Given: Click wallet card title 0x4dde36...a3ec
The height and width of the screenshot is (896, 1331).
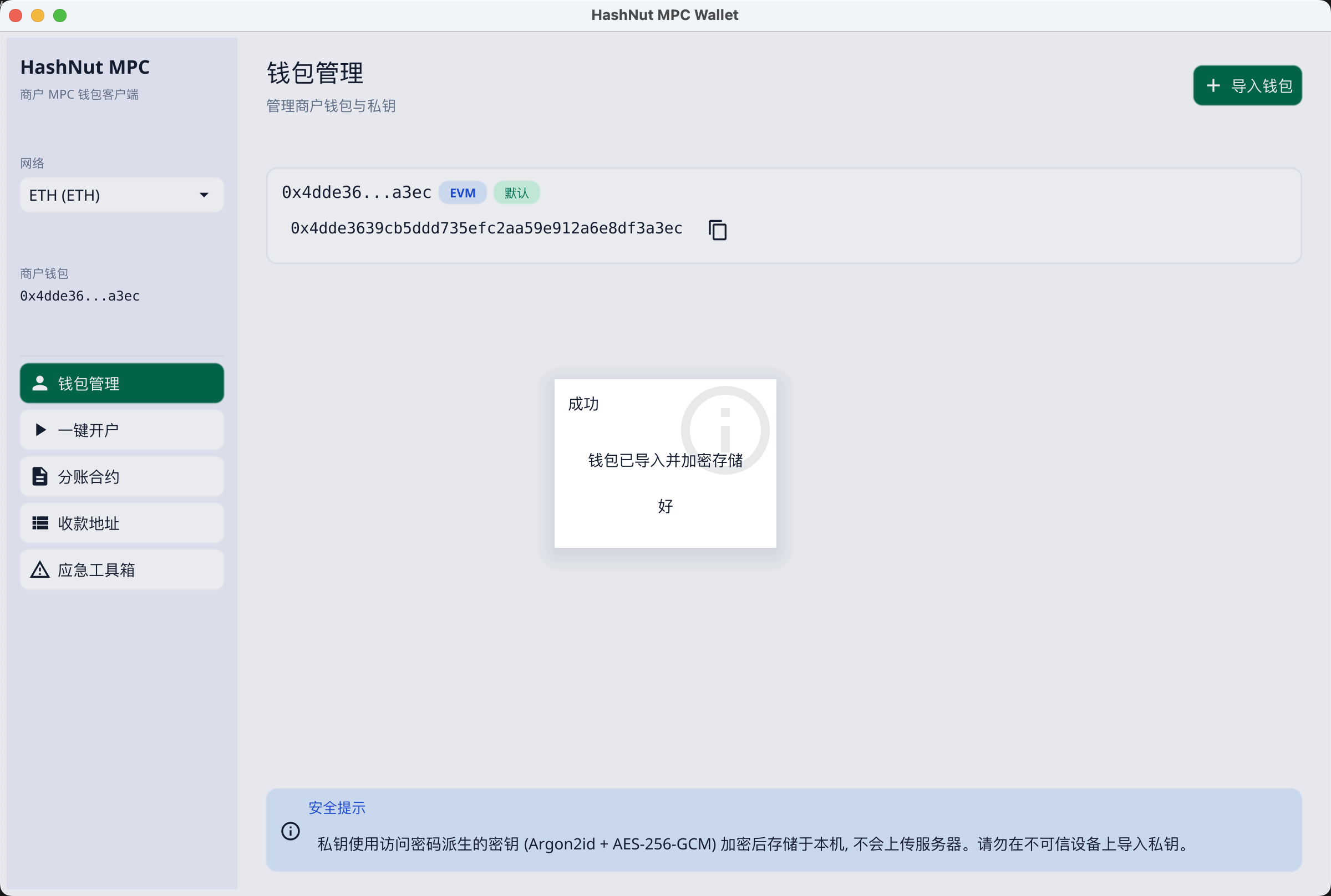Looking at the screenshot, I should click(357, 192).
